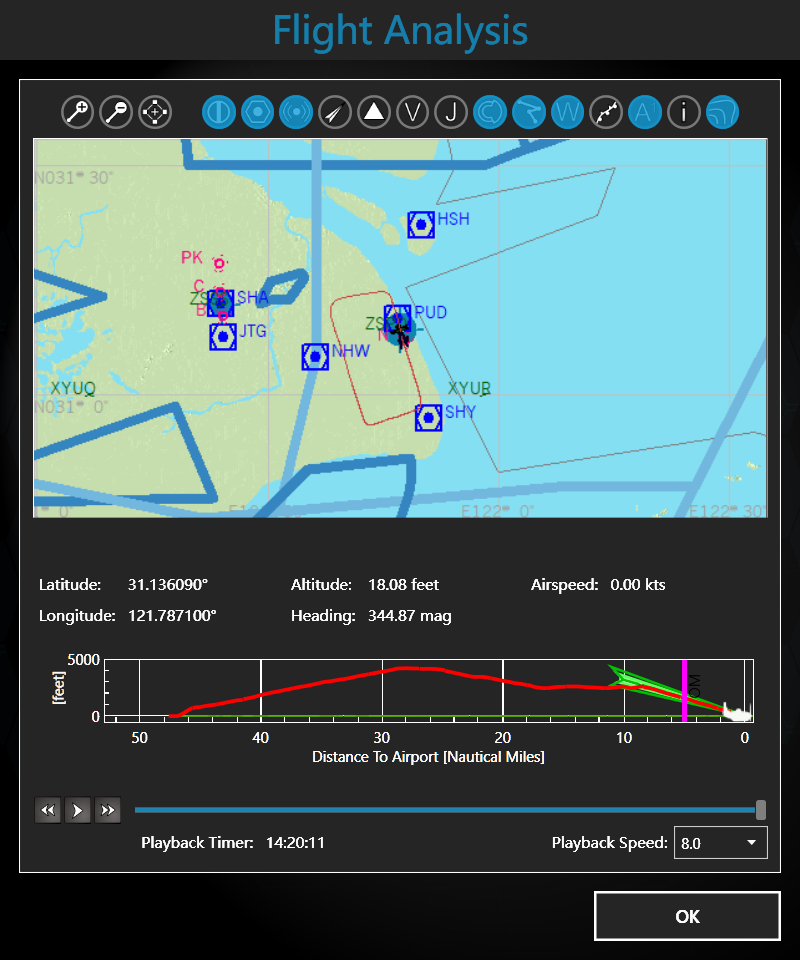The height and width of the screenshot is (960, 800).
Task: Click the altitude value 18.08 feet
Action: [403, 585]
